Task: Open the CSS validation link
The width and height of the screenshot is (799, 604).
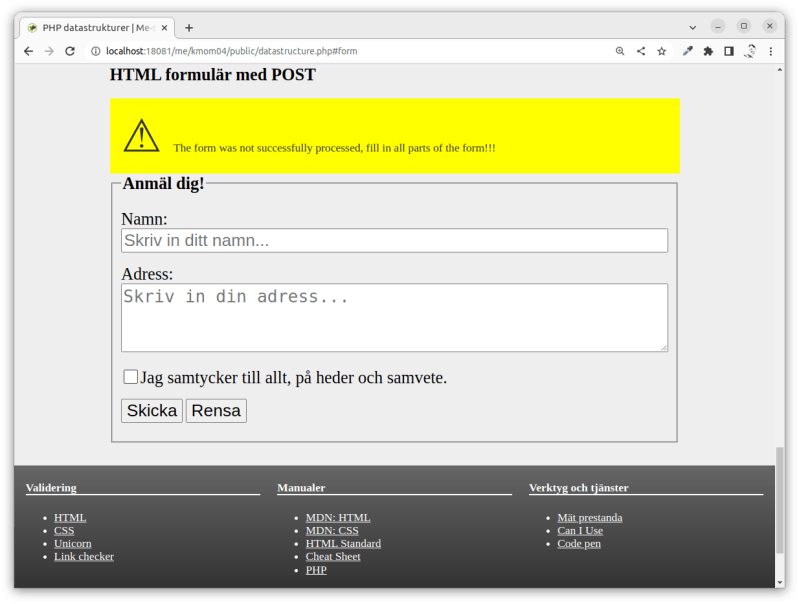Action: click(64, 531)
